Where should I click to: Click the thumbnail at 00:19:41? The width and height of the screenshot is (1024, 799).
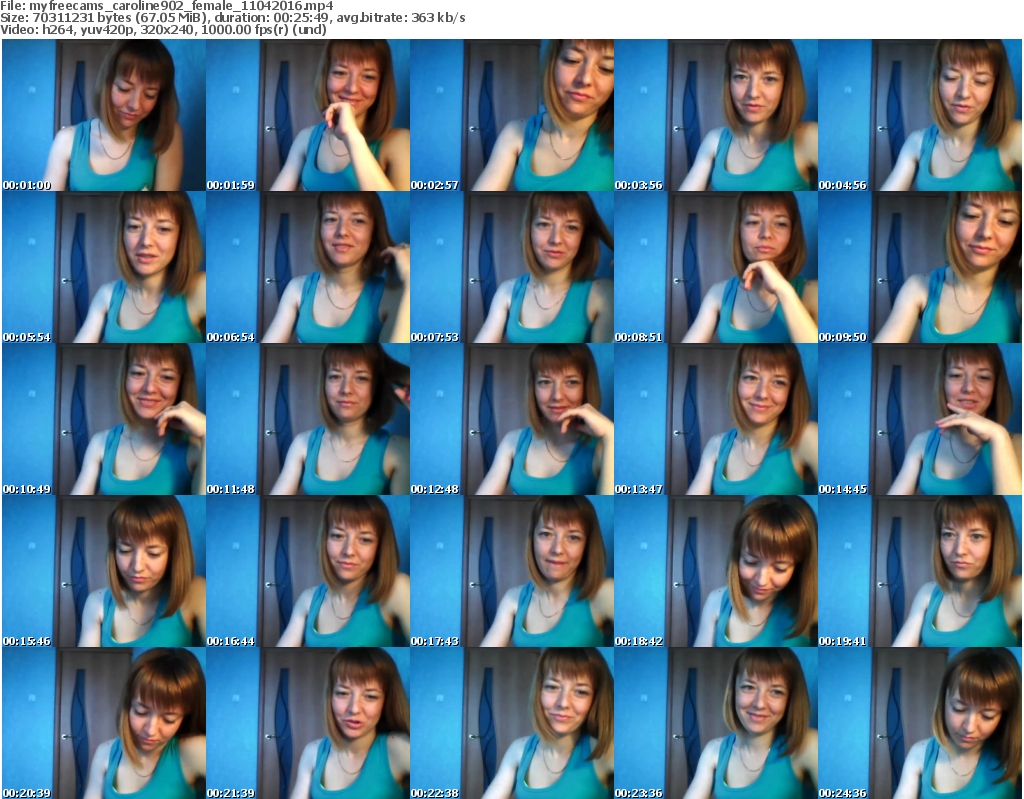click(x=920, y=572)
